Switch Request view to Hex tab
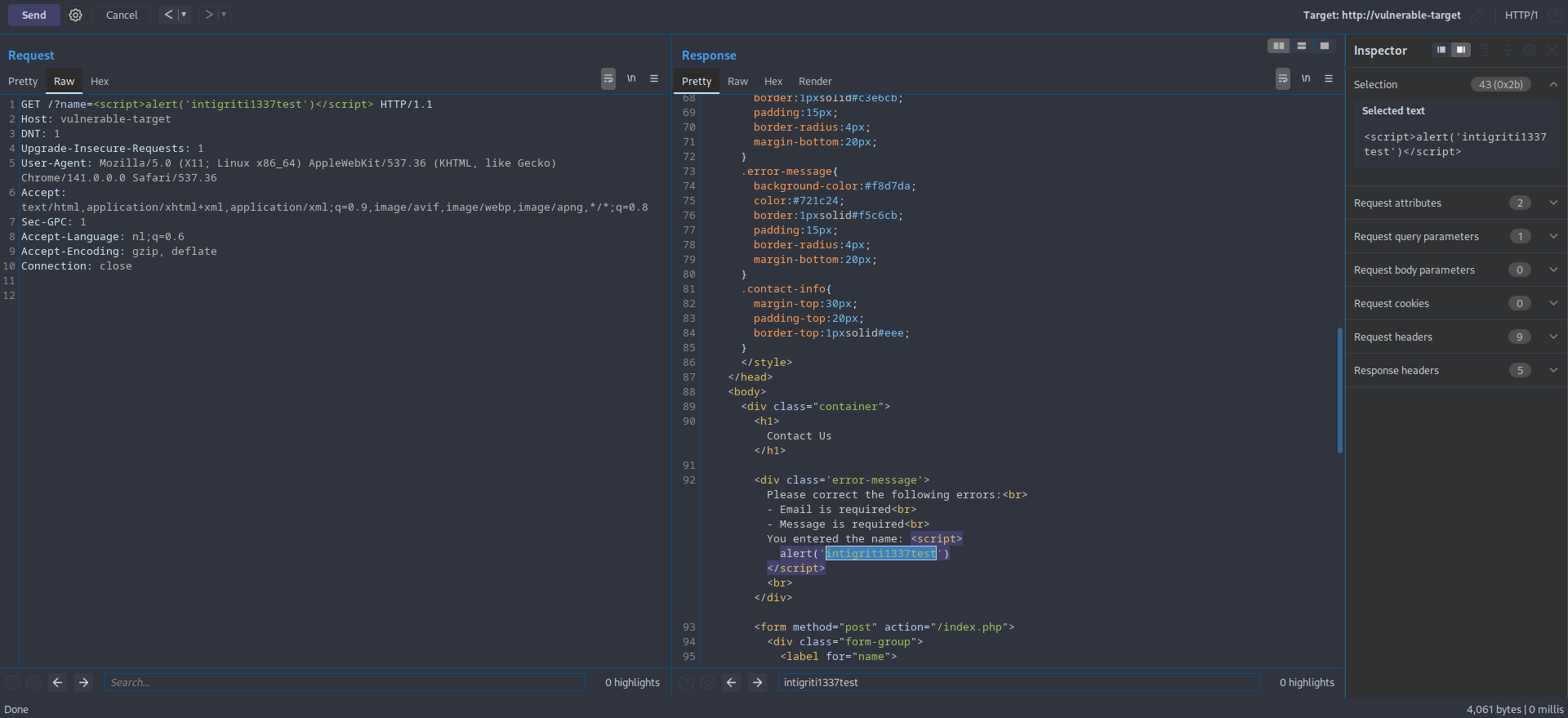 click(x=100, y=81)
